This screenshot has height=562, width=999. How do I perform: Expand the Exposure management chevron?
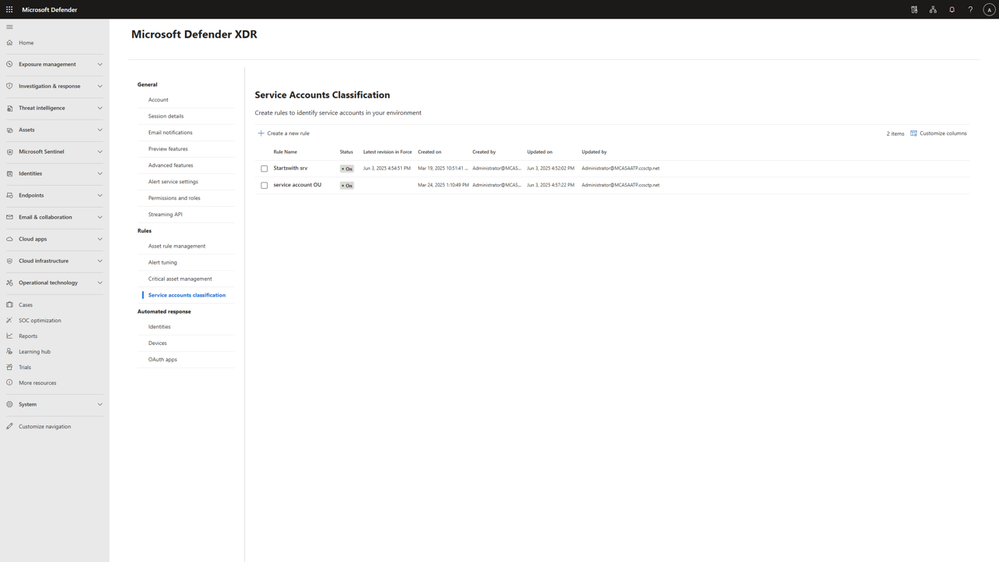(99, 64)
